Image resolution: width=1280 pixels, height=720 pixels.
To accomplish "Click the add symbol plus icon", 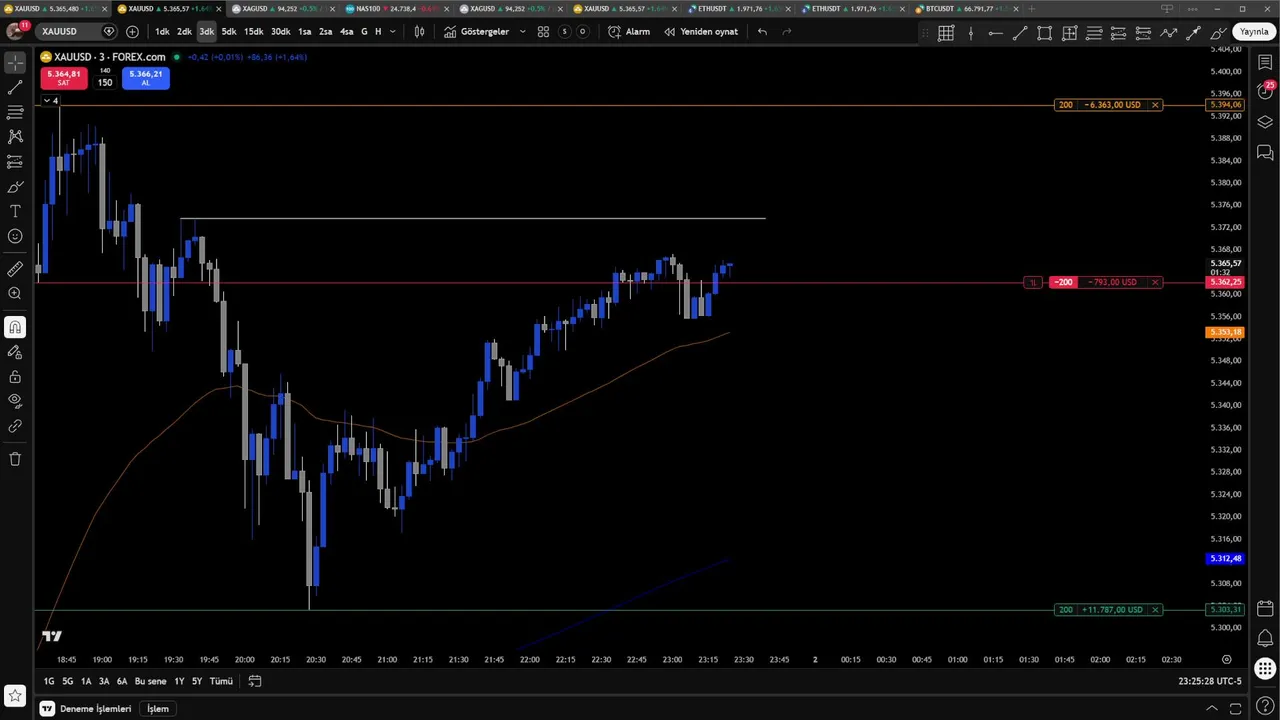I will (x=132, y=31).
